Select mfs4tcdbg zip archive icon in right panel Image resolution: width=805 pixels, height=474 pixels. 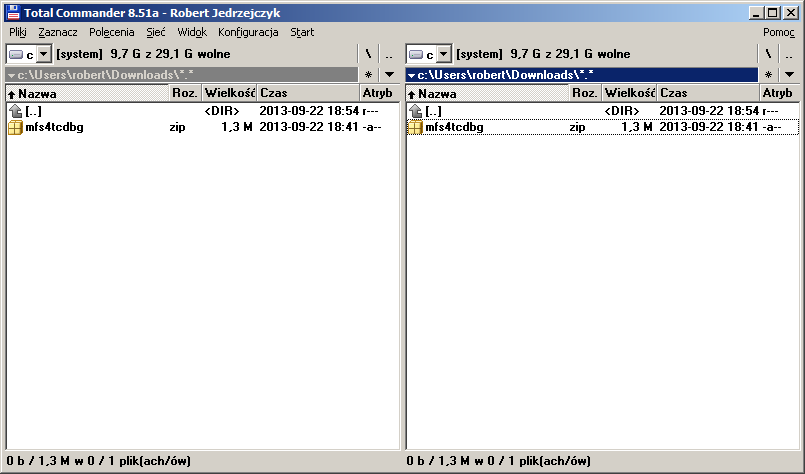pyautogui.click(x=415, y=127)
